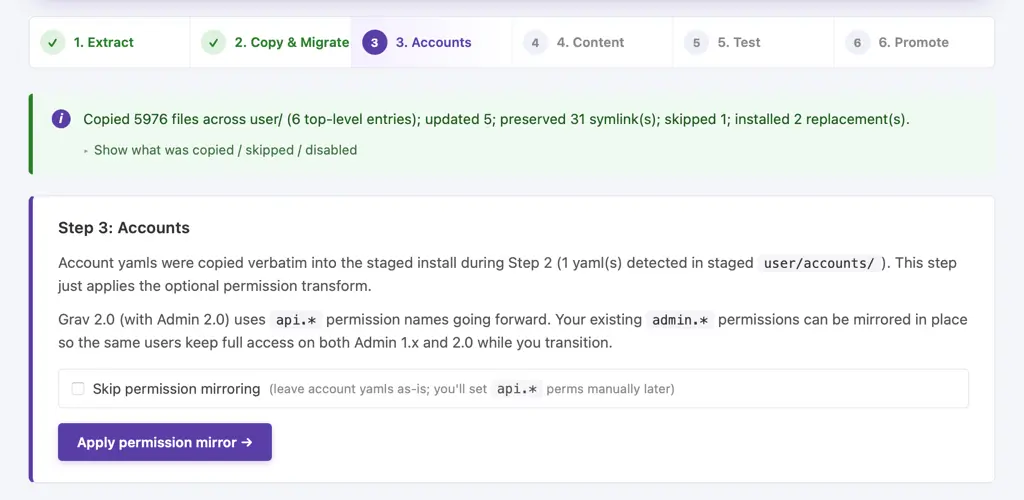Click the admin.* code snippet in the paragraph
This screenshot has width=1024, height=500.
(x=680, y=320)
